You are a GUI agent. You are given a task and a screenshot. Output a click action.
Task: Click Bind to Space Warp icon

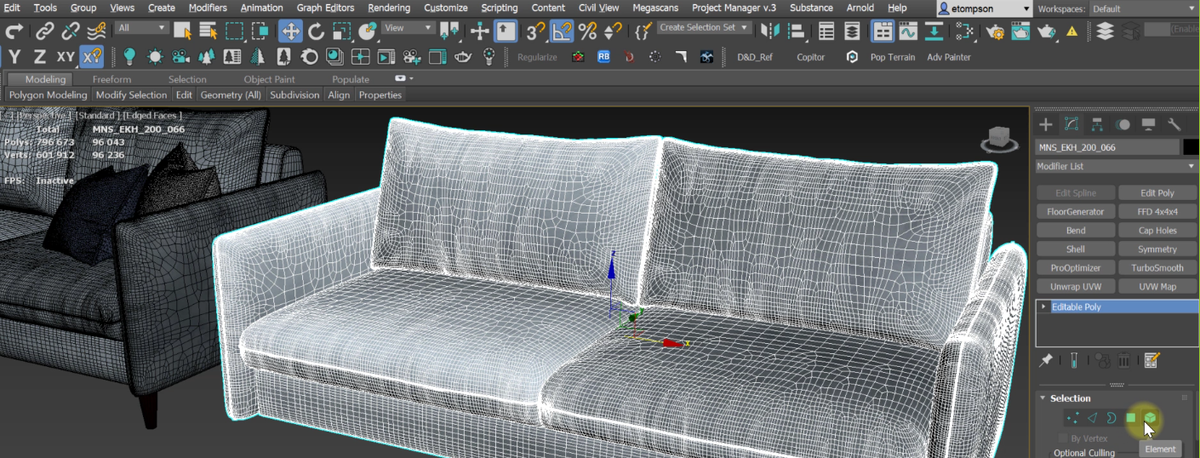pos(96,31)
